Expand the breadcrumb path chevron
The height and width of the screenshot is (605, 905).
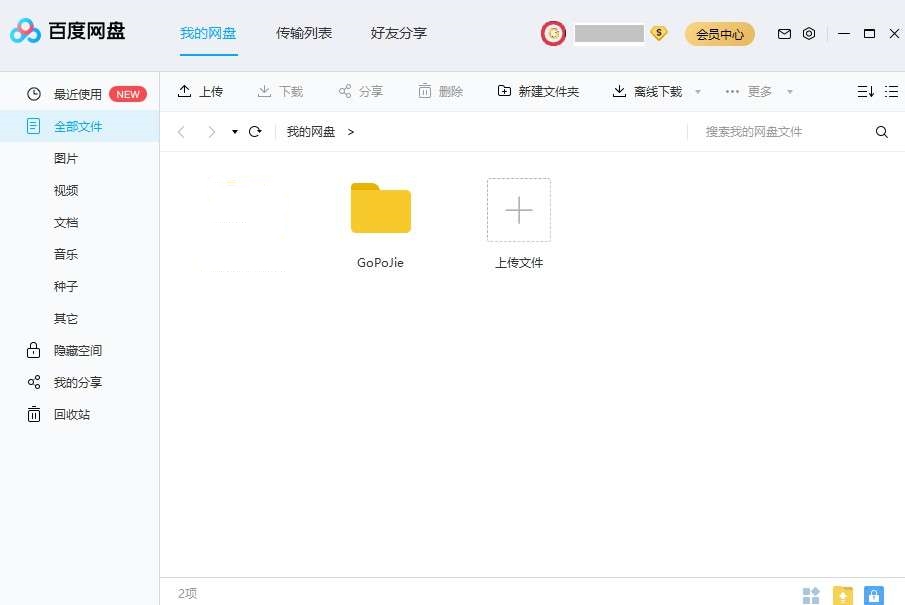pos(350,132)
